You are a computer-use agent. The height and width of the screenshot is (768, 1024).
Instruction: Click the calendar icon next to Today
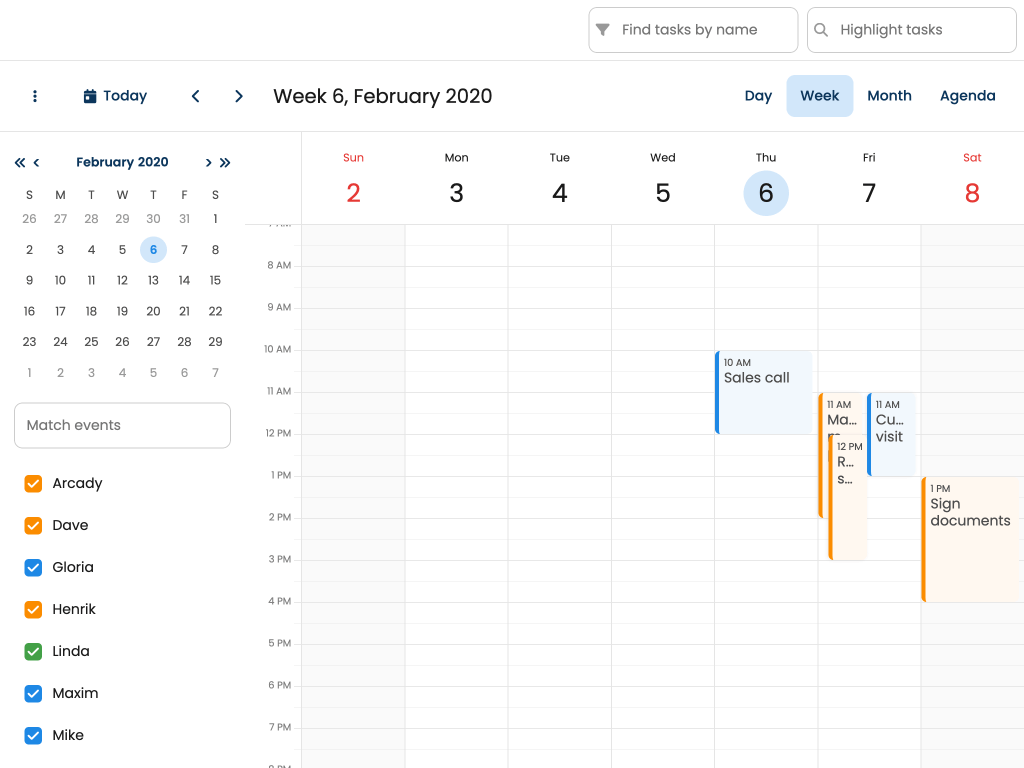pyautogui.click(x=90, y=96)
